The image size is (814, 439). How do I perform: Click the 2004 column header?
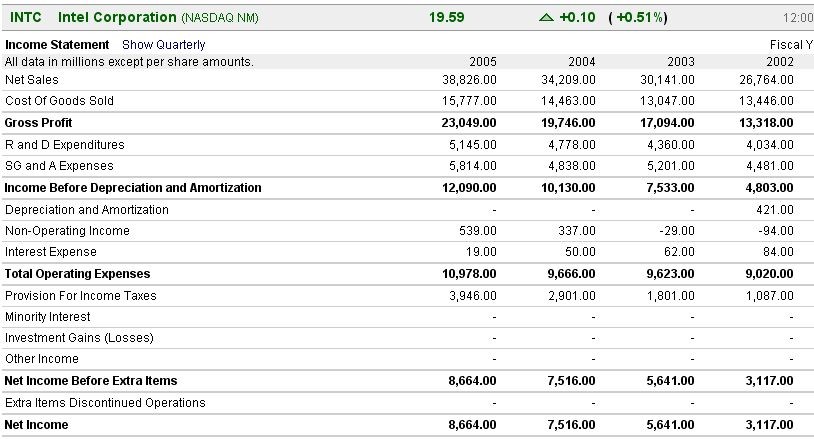(x=581, y=62)
